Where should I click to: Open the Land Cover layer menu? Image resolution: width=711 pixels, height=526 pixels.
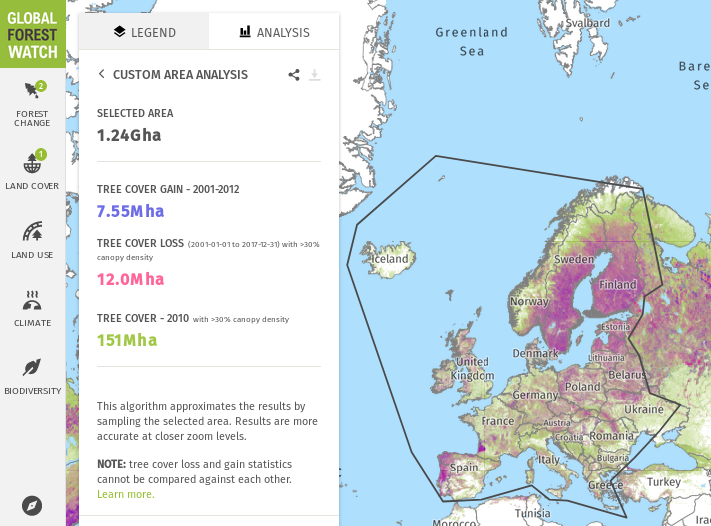pos(32,169)
